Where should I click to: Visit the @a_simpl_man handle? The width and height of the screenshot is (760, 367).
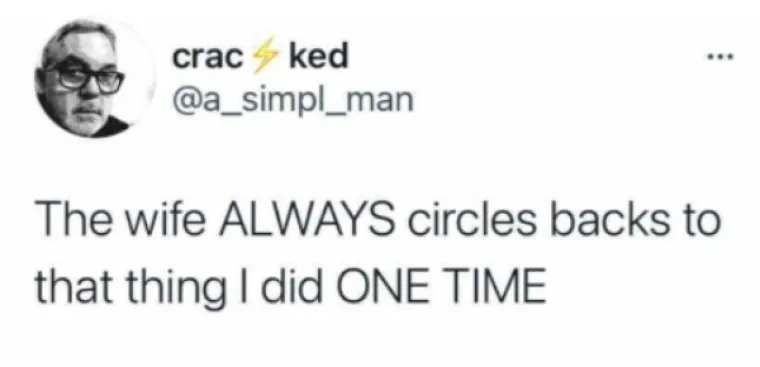pos(293,101)
